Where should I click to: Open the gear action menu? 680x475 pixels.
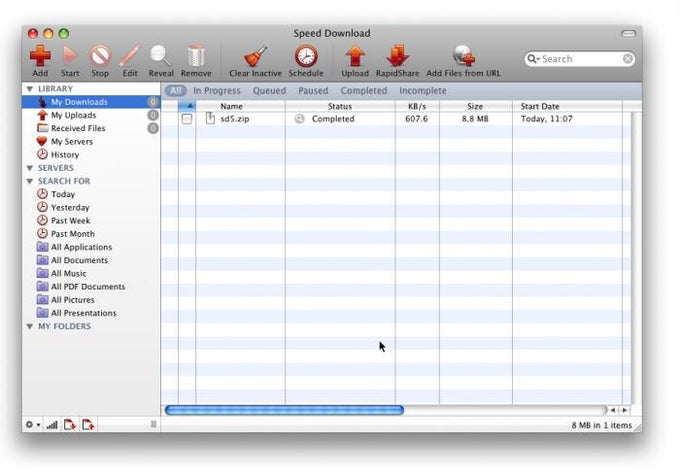[x=33, y=425]
